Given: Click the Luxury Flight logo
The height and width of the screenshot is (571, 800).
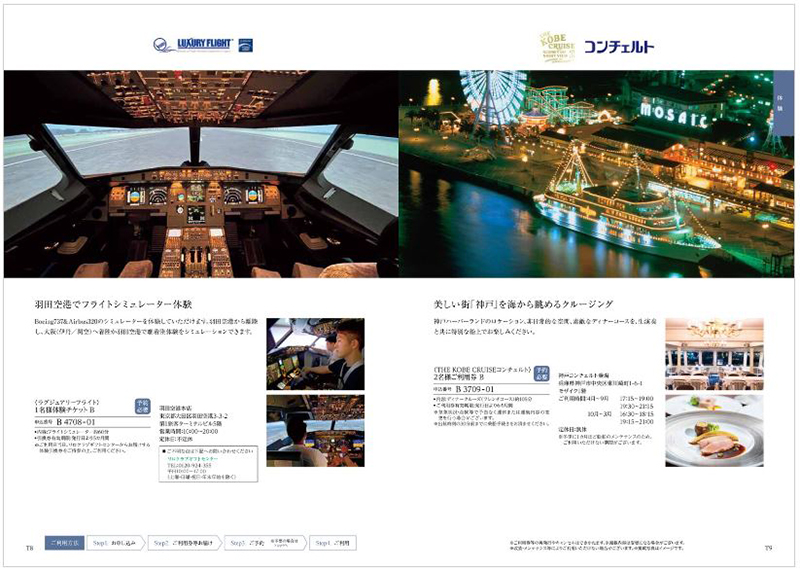Looking at the screenshot, I should point(192,44).
